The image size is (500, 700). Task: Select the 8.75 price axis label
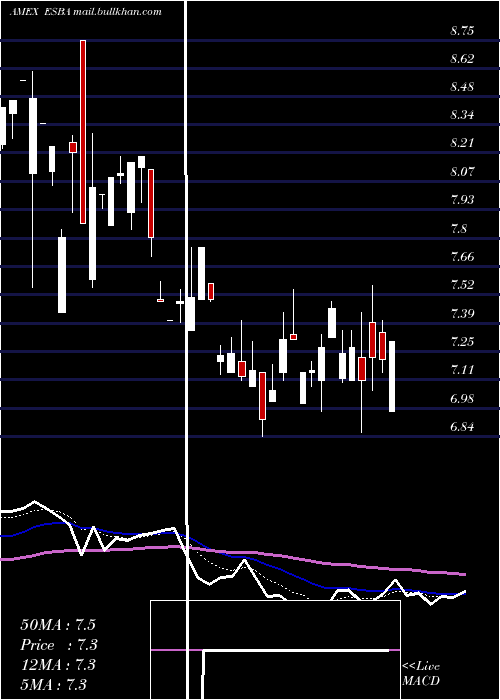[462, 31]
